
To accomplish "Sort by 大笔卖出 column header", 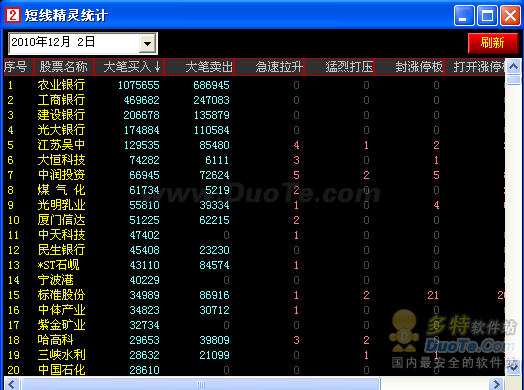I will point(200,67).
